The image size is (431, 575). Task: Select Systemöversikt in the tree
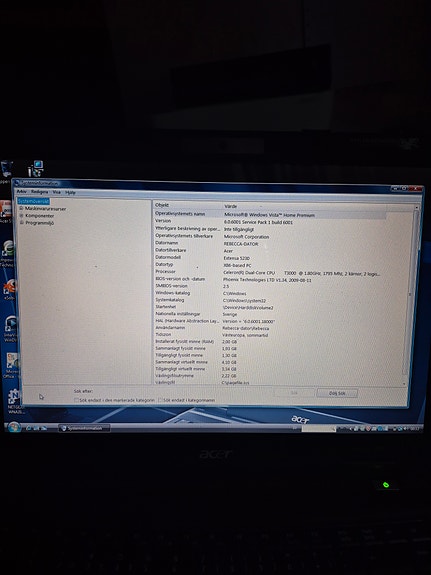click(33, 201)
